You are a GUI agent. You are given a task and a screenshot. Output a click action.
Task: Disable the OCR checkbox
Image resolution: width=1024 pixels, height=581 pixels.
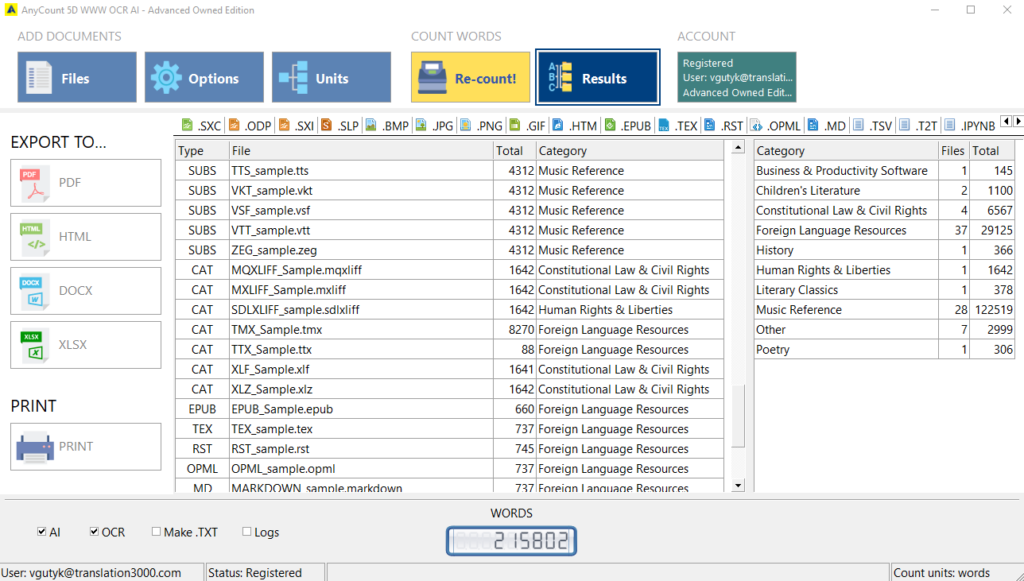[x=94, y=532]
